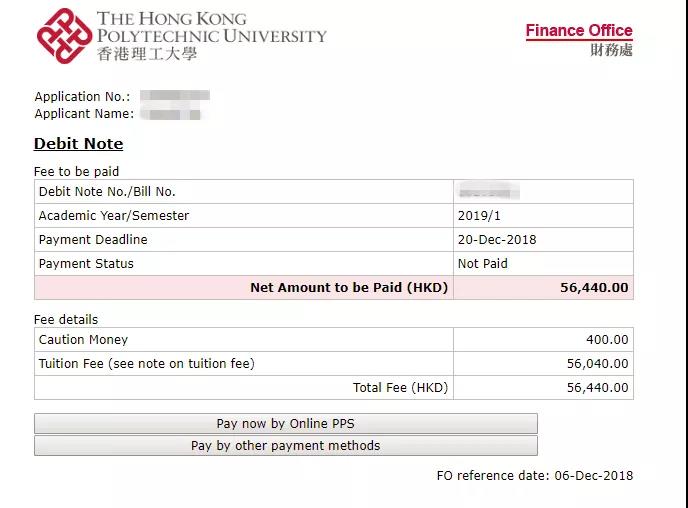The image size is (688, 508).
Task: Click the Caution Money amount 400.00
Action: pyautogui.click(x=607, y=340)
